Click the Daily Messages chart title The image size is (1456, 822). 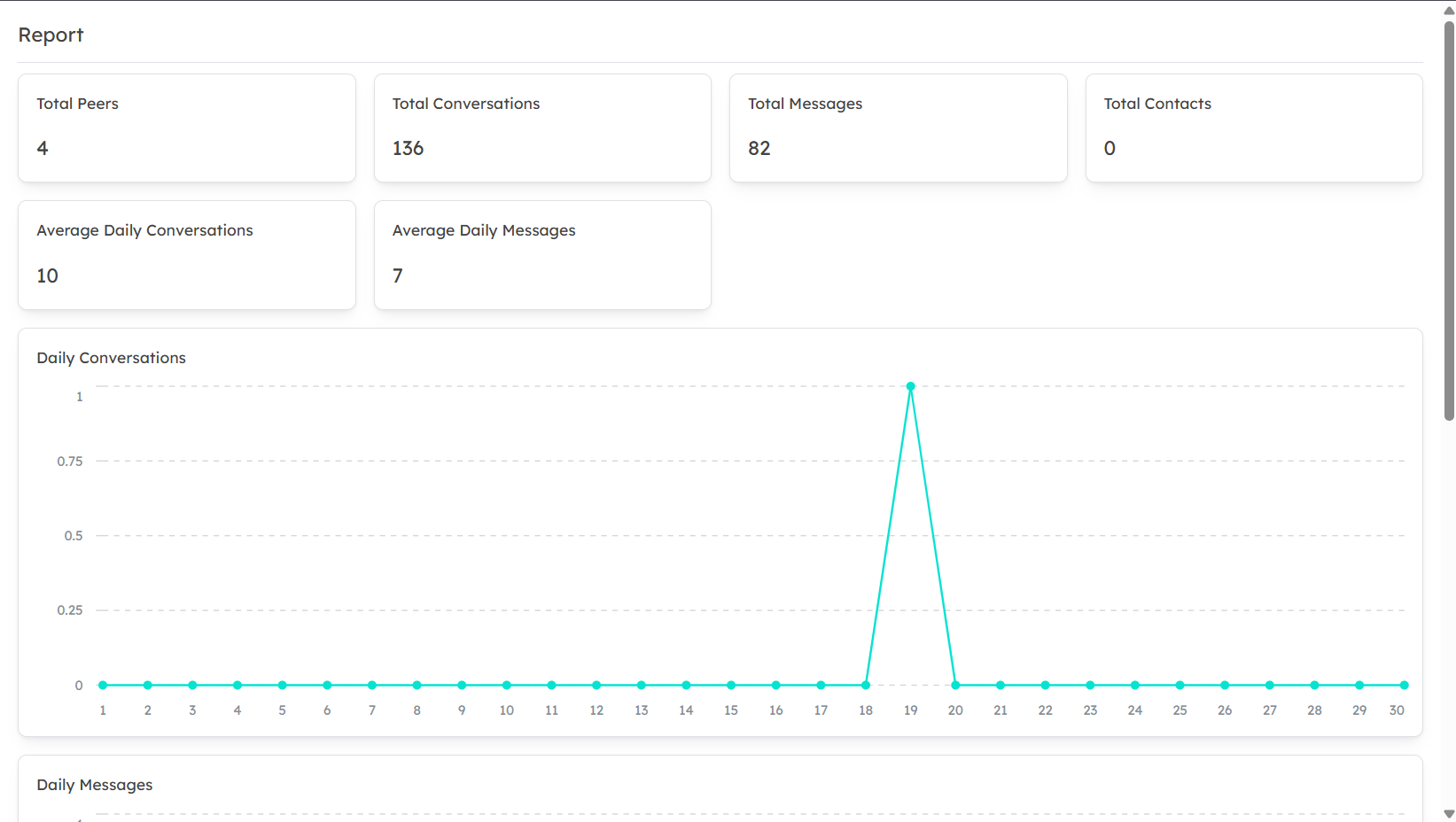click(95, 785)
